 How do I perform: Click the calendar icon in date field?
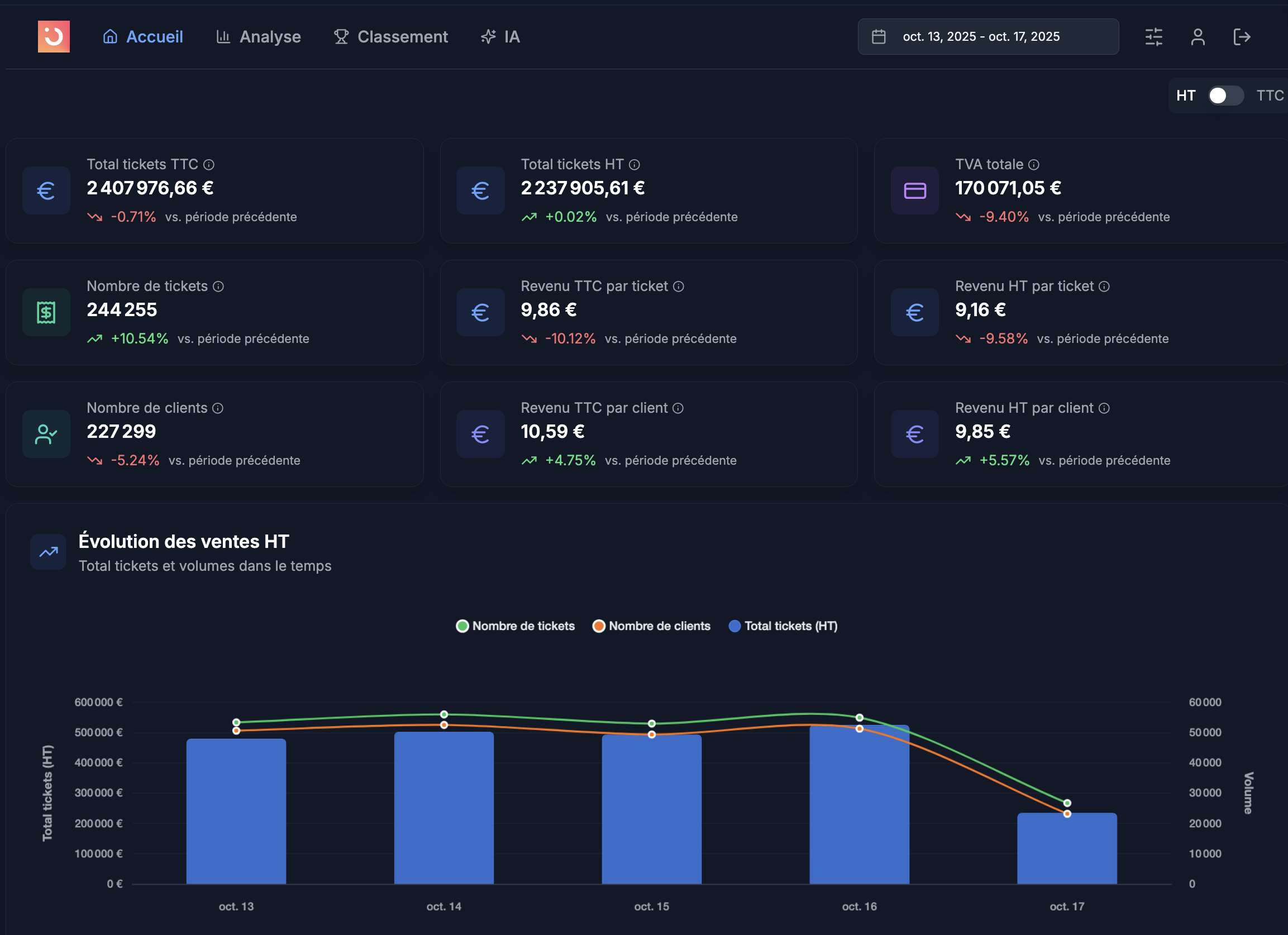[x=879, y=37]
